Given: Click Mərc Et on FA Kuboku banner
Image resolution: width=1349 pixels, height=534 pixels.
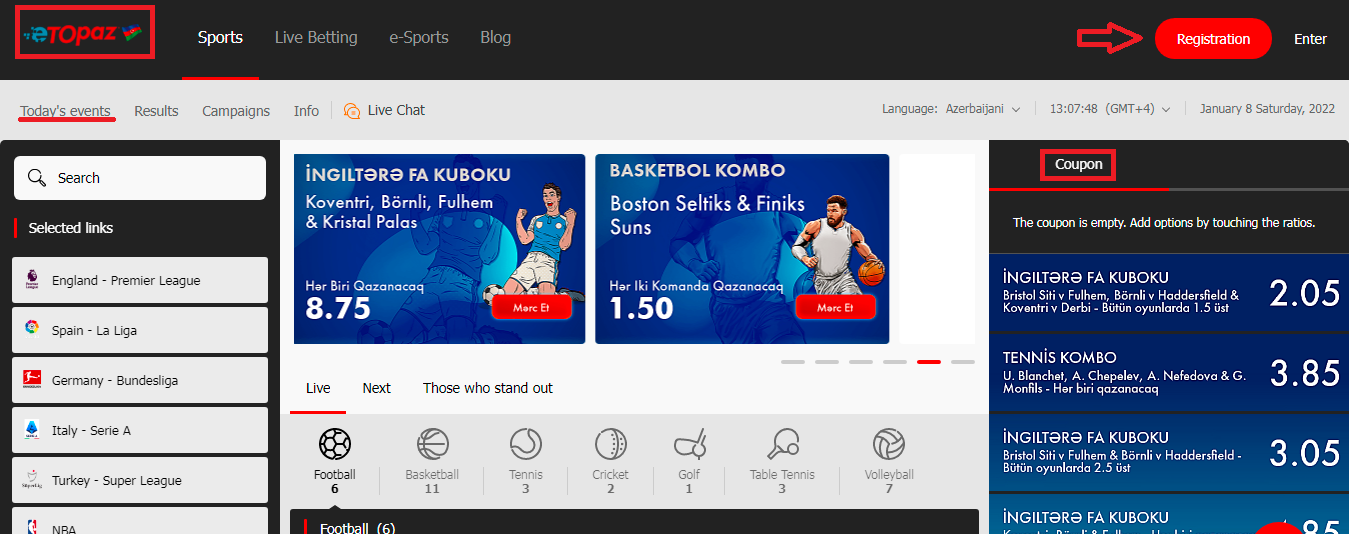Looking at the screenshot, I should 531,307.
